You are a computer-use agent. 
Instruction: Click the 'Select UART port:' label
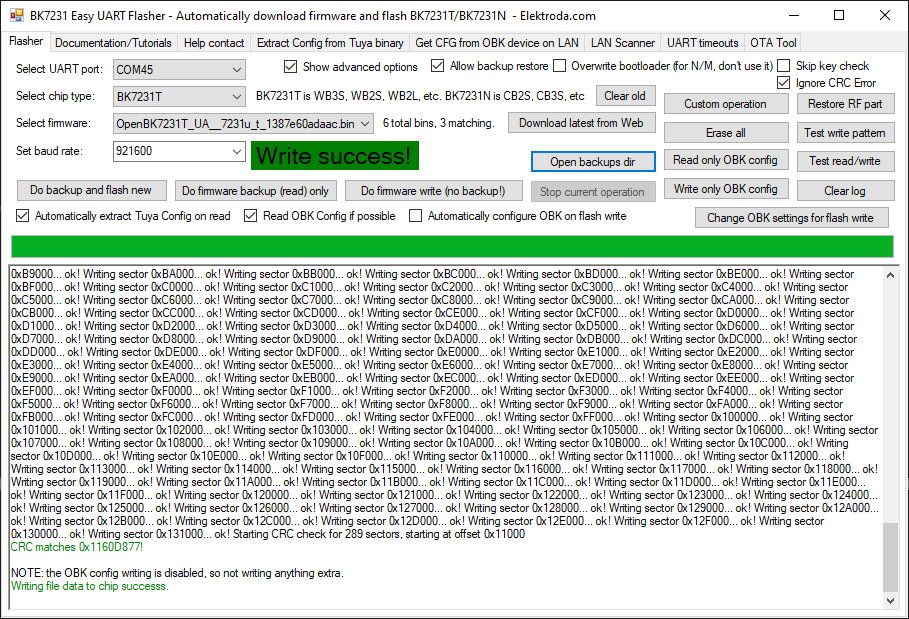pyautogui.click(x=59, y=69)
